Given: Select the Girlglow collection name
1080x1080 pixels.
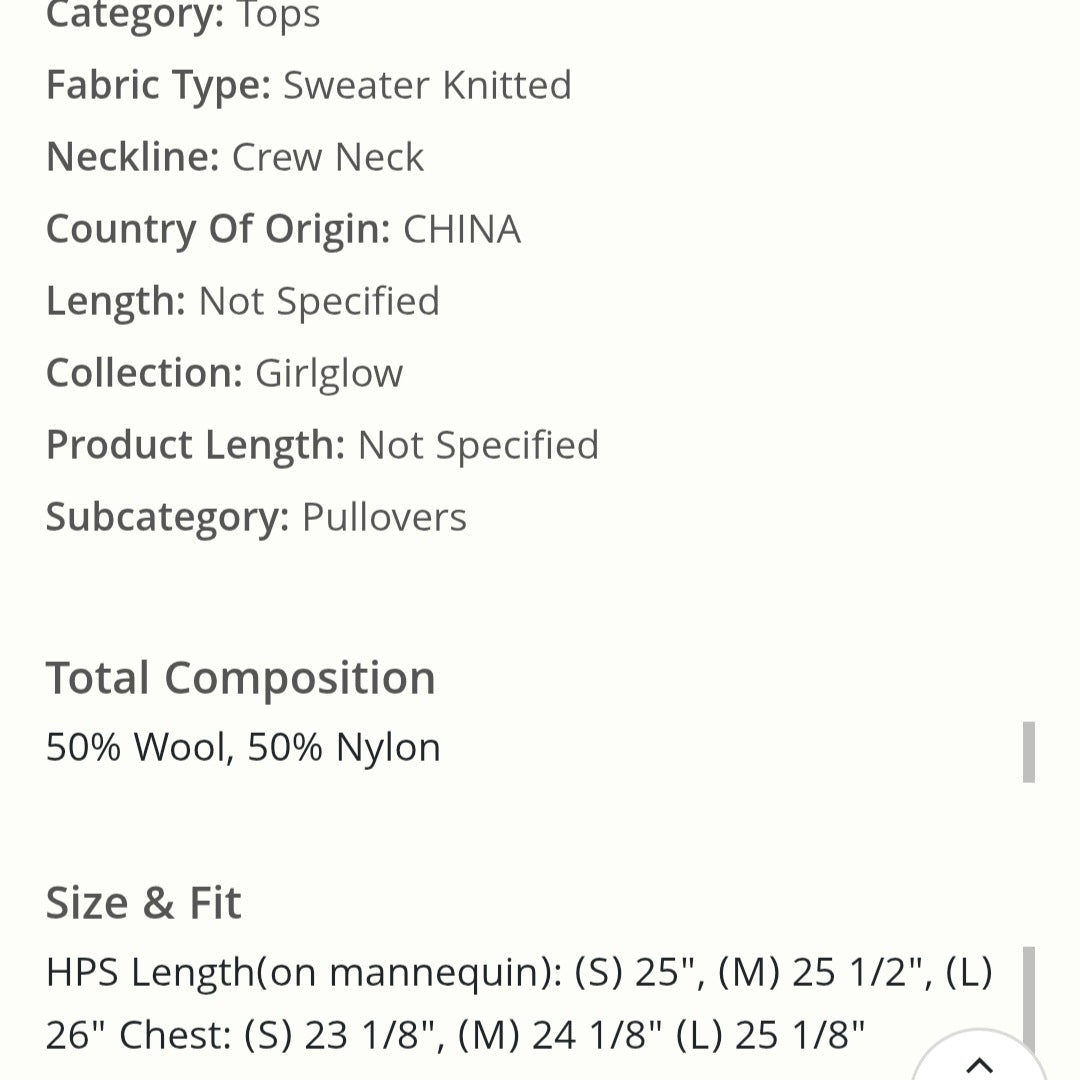Looking at the screenshot, I should coord(329,372).
